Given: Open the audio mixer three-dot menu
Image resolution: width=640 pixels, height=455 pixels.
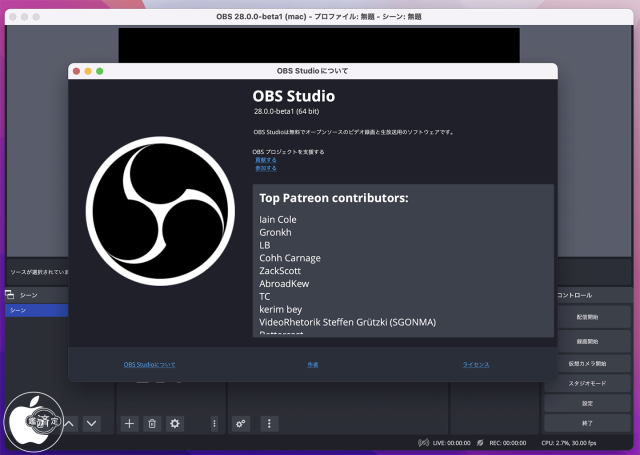Looking at the screenshot, I should click(269, 424).
